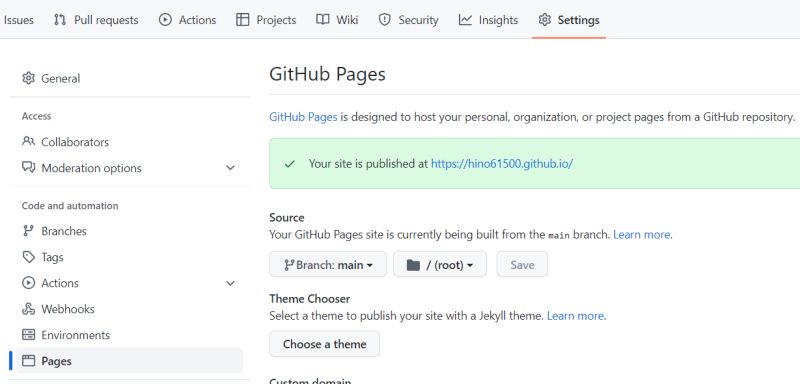Click the Insights graph icon

465,20
